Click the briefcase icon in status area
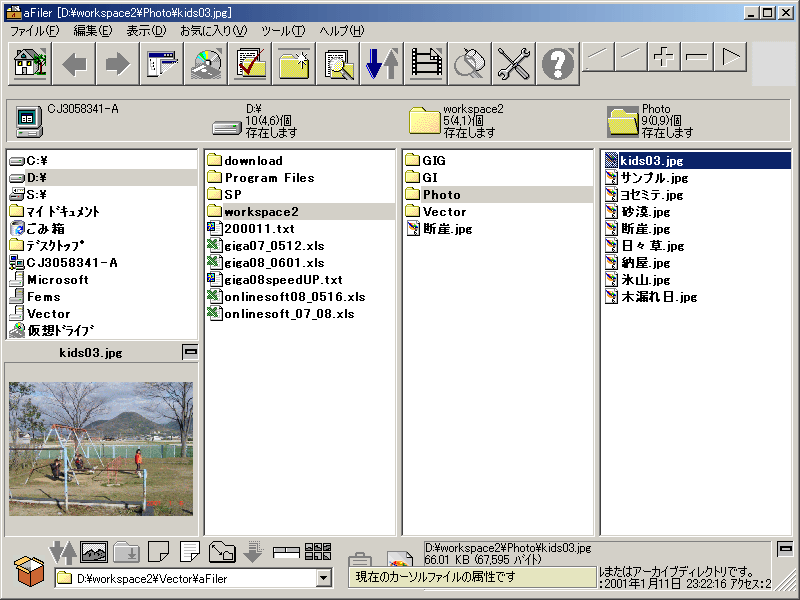The width and height of the screenshot is (800, 600). click(x=360, y=560)
